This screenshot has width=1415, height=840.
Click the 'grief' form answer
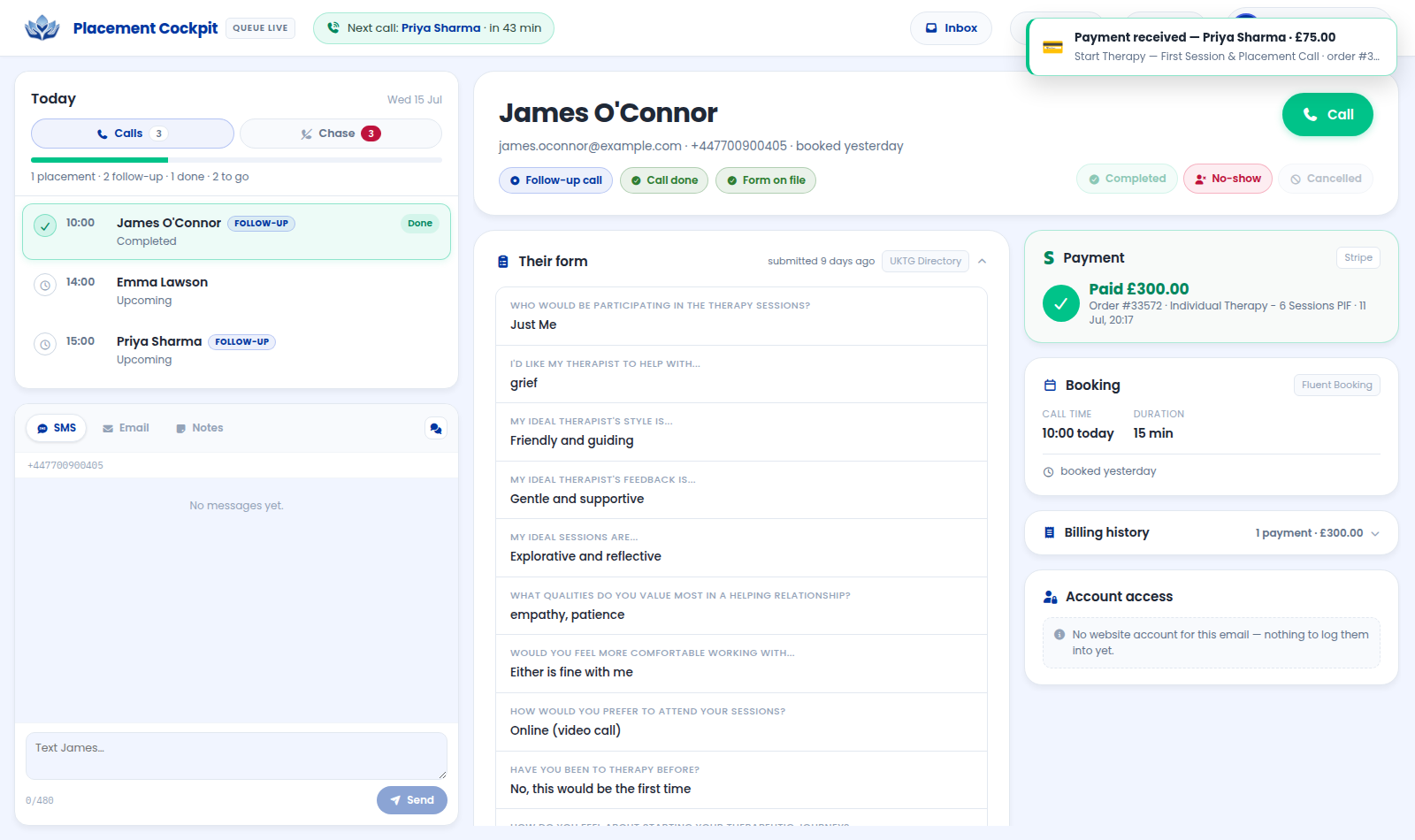pos(524,384)
